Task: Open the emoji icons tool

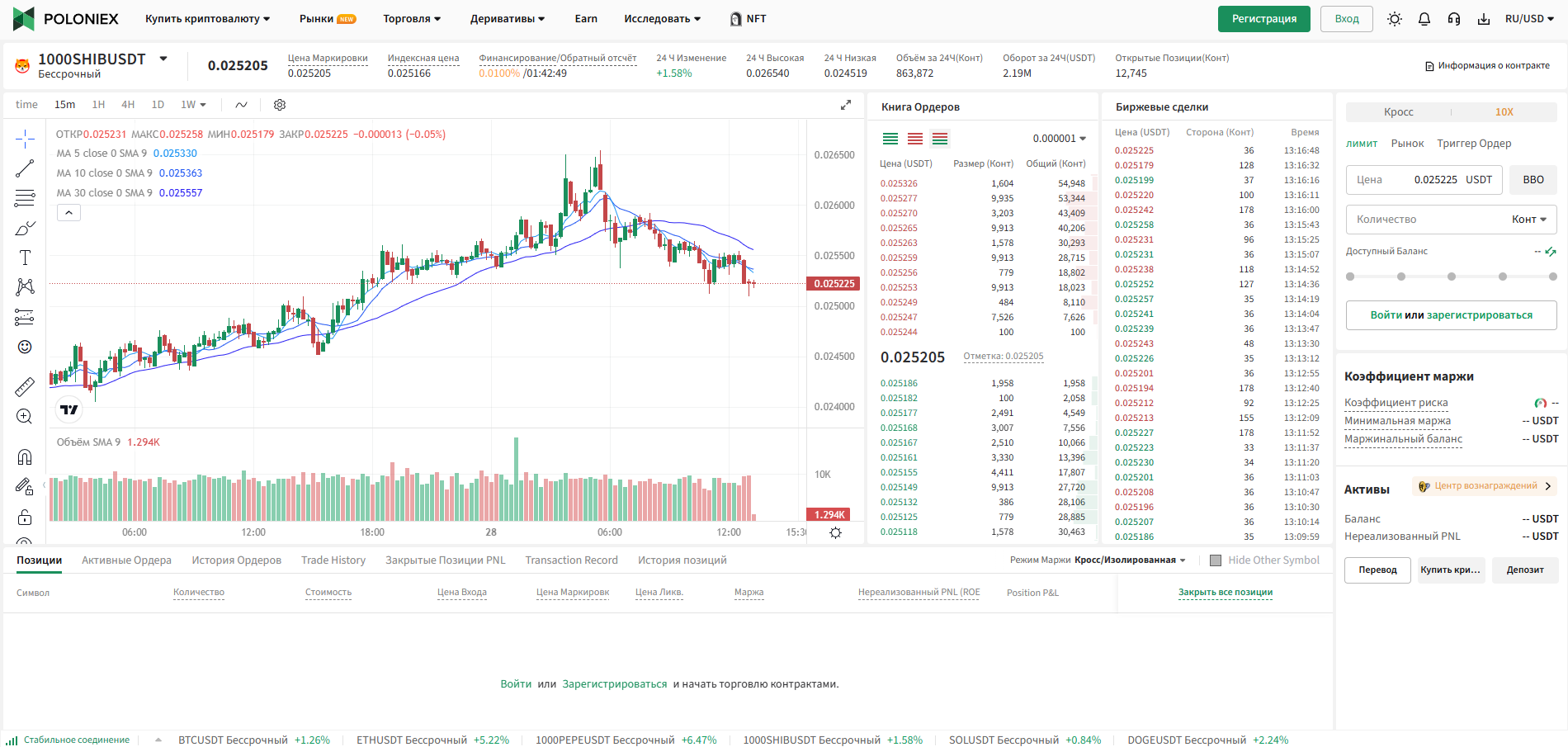Action: point(25,347)
